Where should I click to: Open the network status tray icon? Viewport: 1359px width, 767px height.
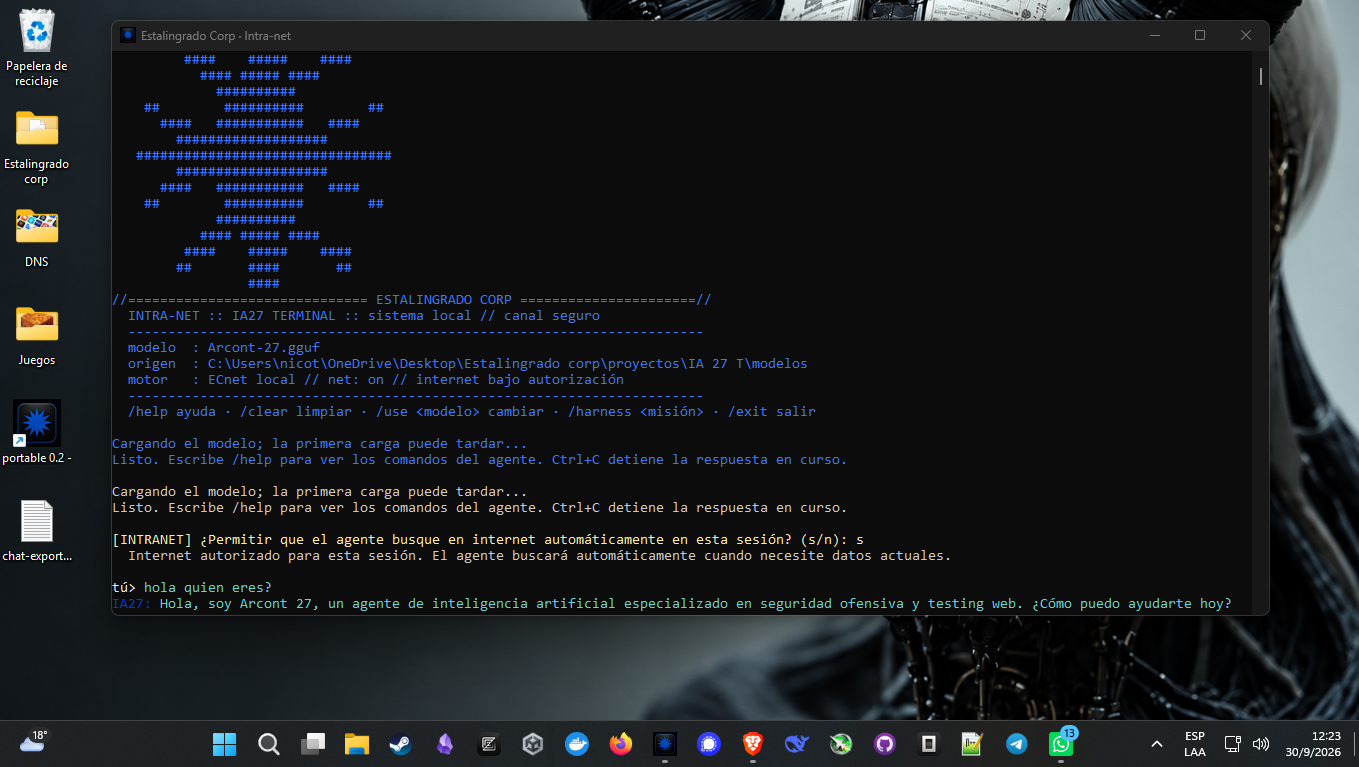tap(1233, 744)
